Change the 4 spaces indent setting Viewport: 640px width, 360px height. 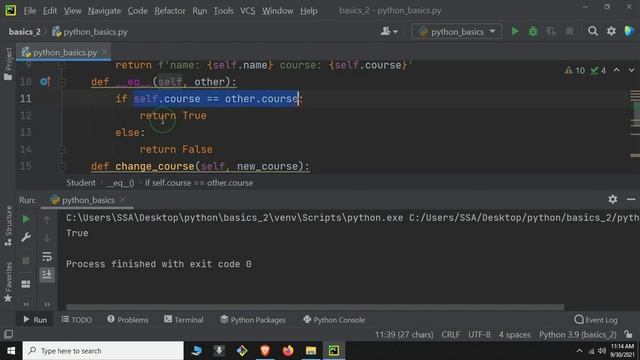(x=515, y=335)
